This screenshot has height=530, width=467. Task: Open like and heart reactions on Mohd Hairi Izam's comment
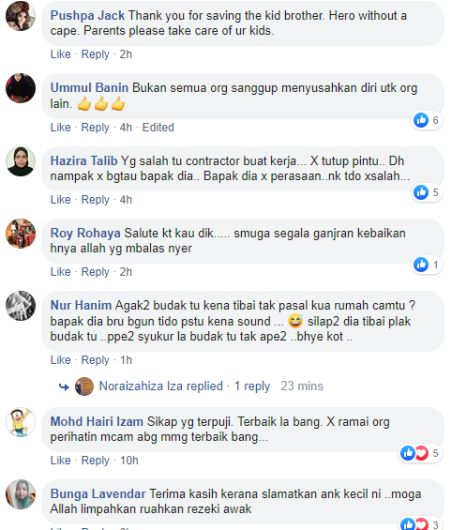pos(420,453)
